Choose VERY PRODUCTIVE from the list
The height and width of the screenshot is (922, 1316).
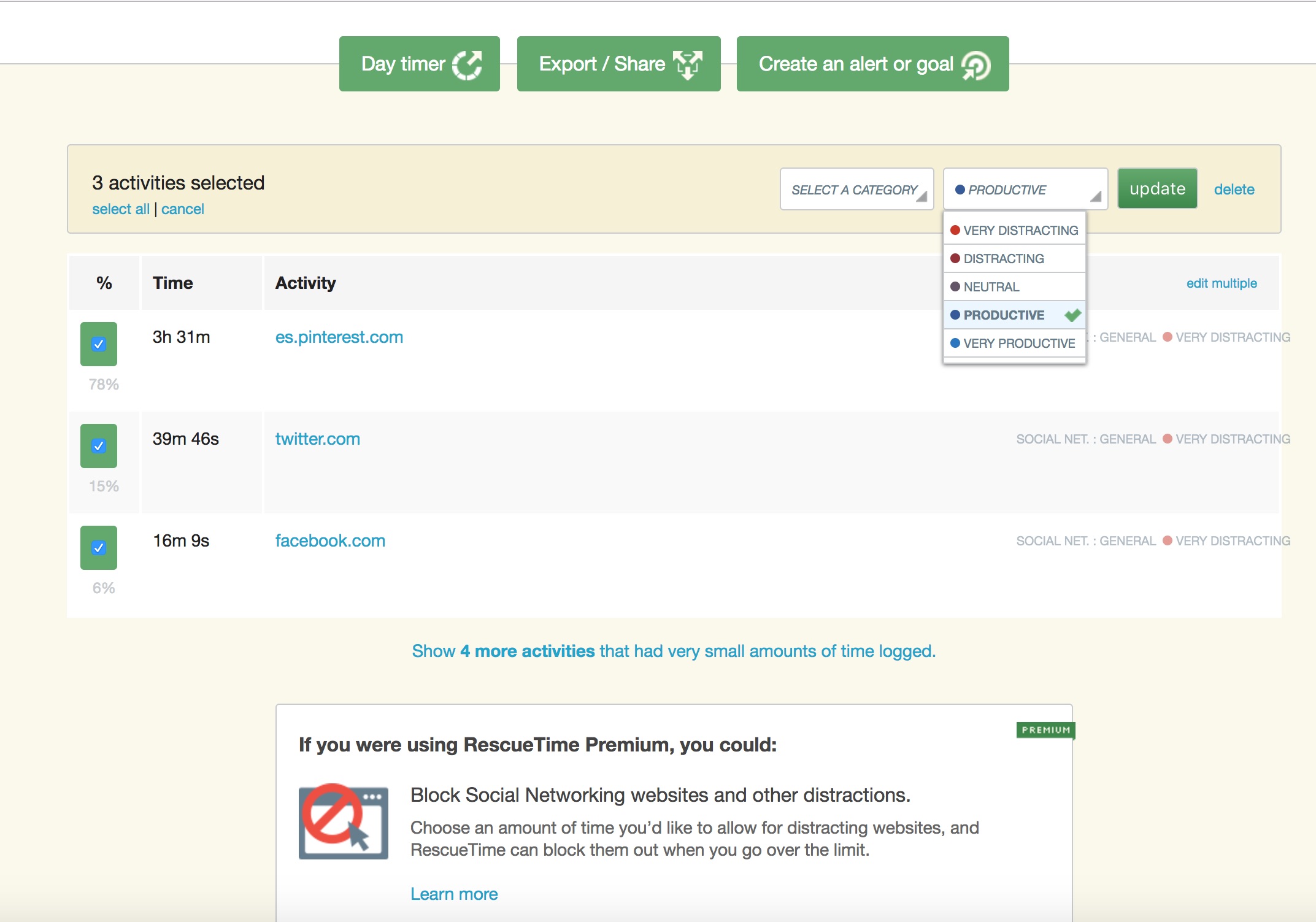pos(1015,344)
